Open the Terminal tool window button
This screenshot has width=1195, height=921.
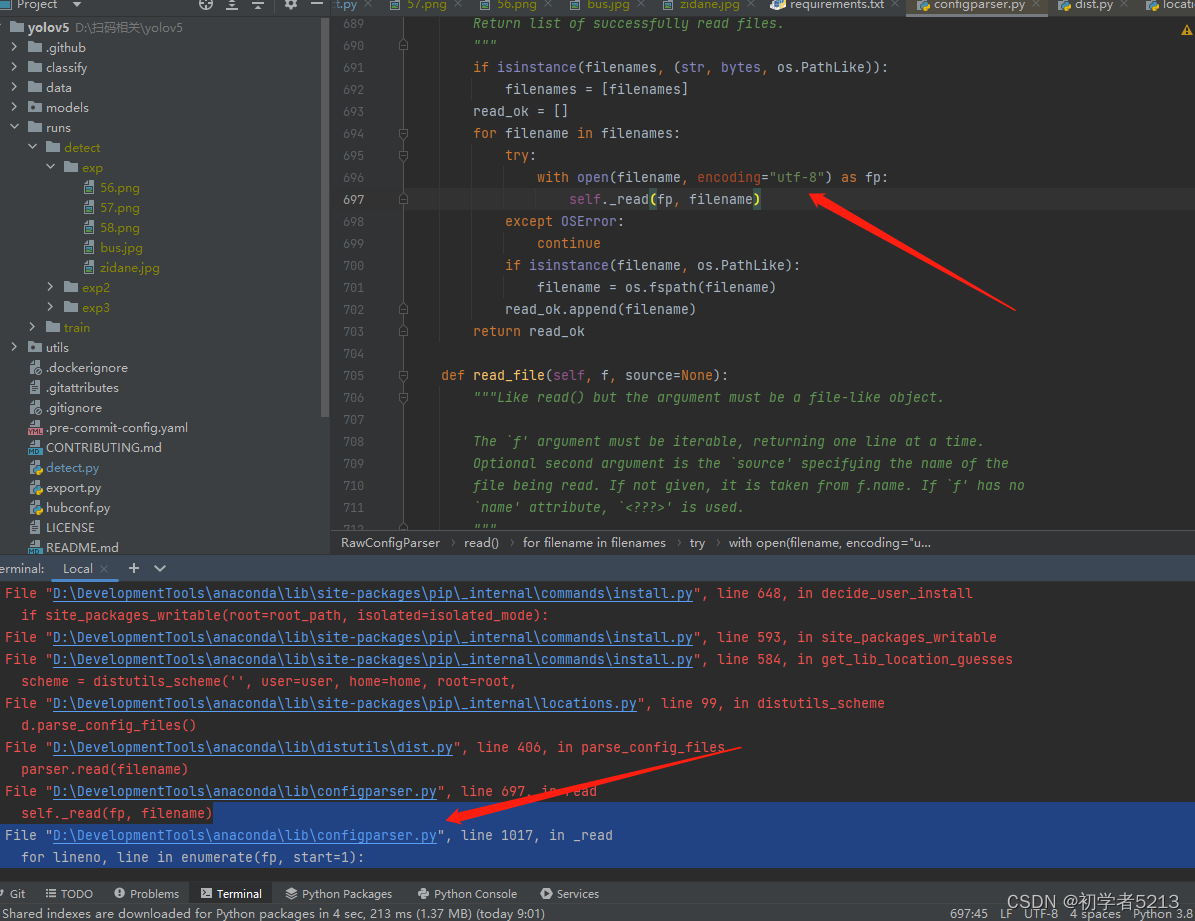pyautogui.click(x=231, y=894)
